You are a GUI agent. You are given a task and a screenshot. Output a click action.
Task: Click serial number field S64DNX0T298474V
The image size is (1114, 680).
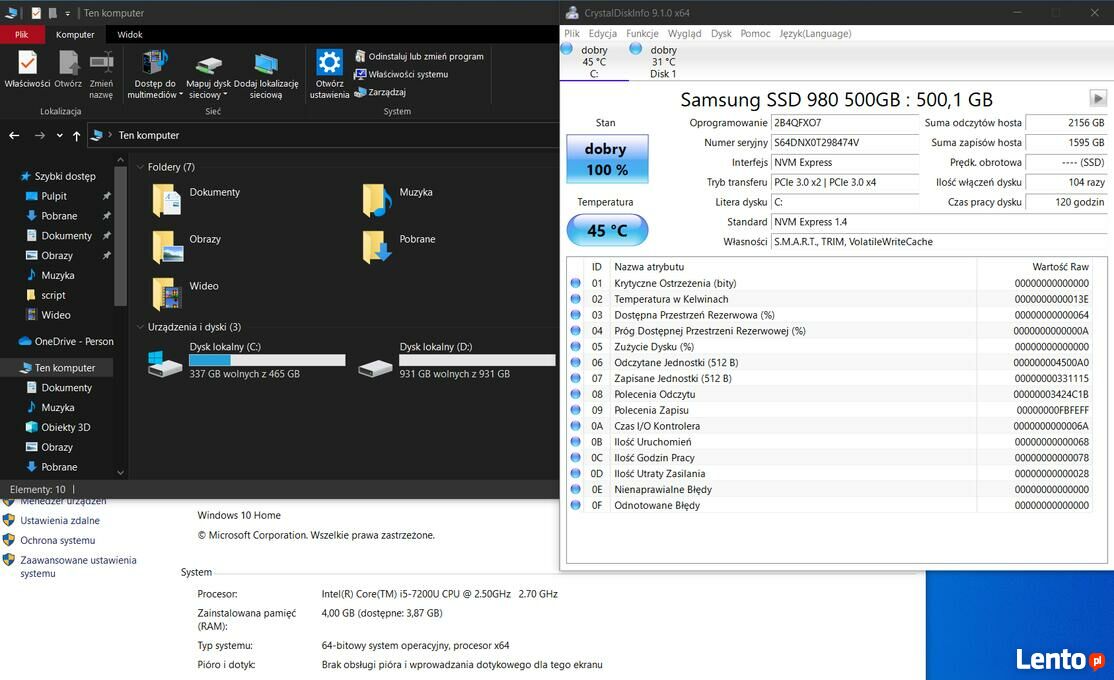point(845,143)
